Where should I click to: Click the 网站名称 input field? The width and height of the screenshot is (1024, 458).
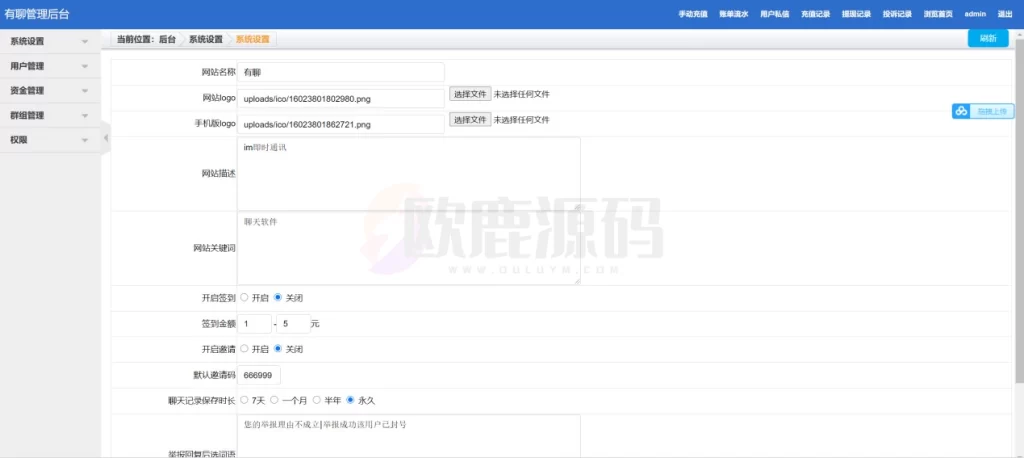coord(340,72)
